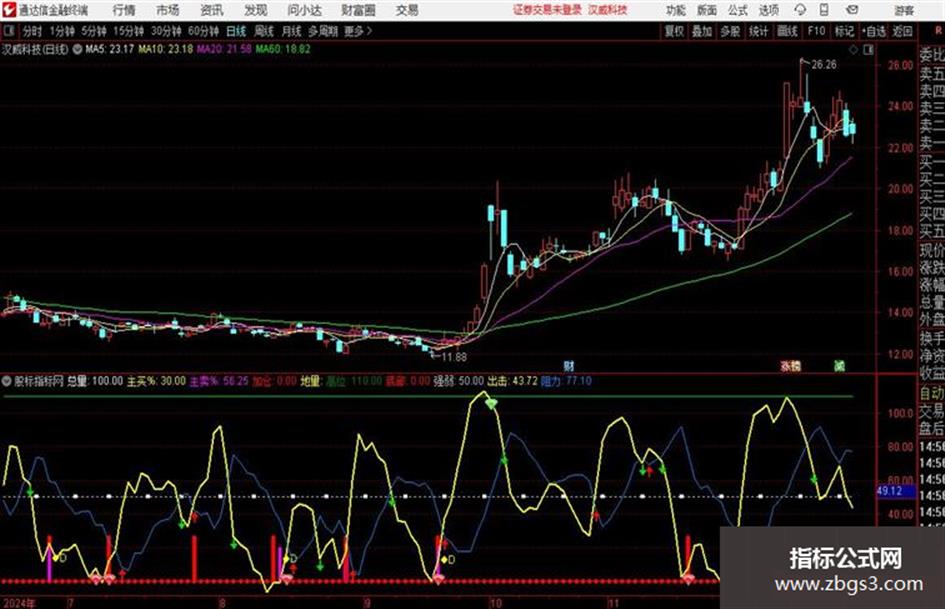Toggle 复权 price adjustment
The height and width of the screenshot is (609, 945).
click(674, 31)
